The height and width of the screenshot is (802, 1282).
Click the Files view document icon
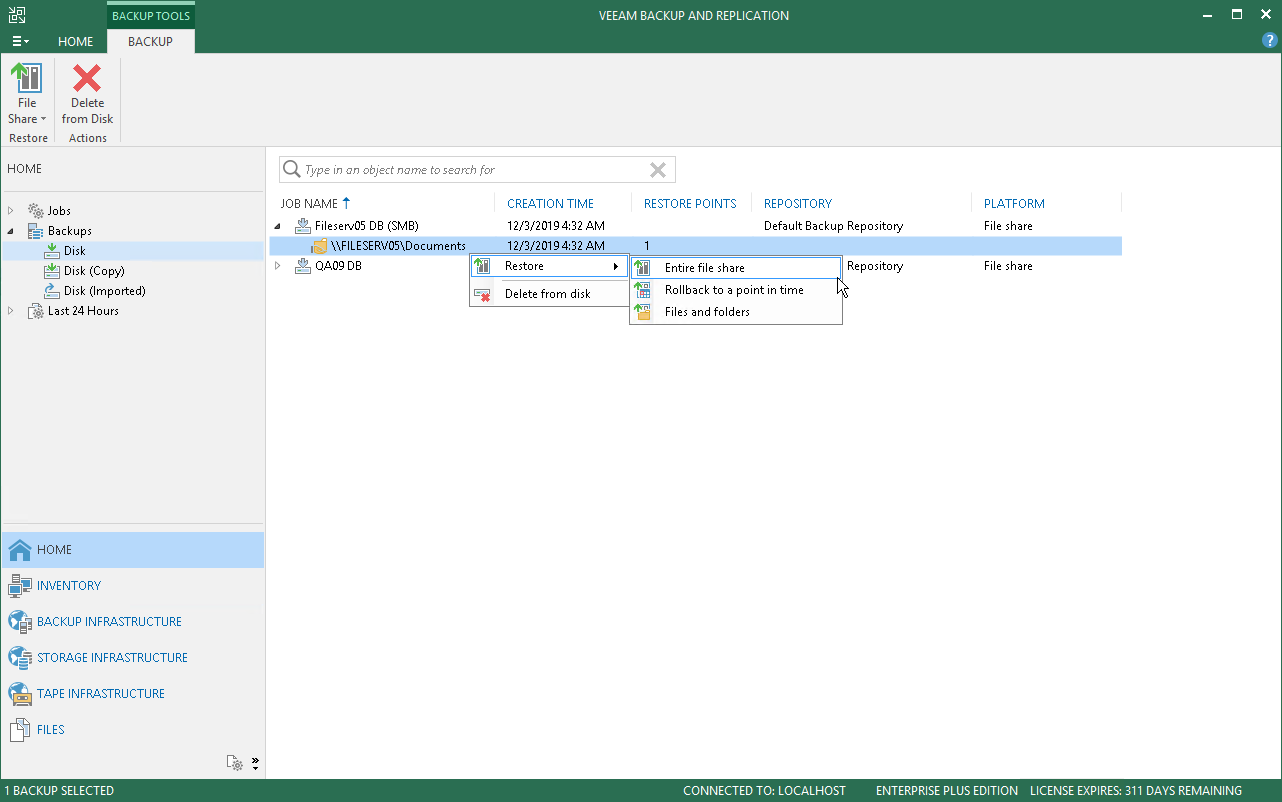click(20, 730)
